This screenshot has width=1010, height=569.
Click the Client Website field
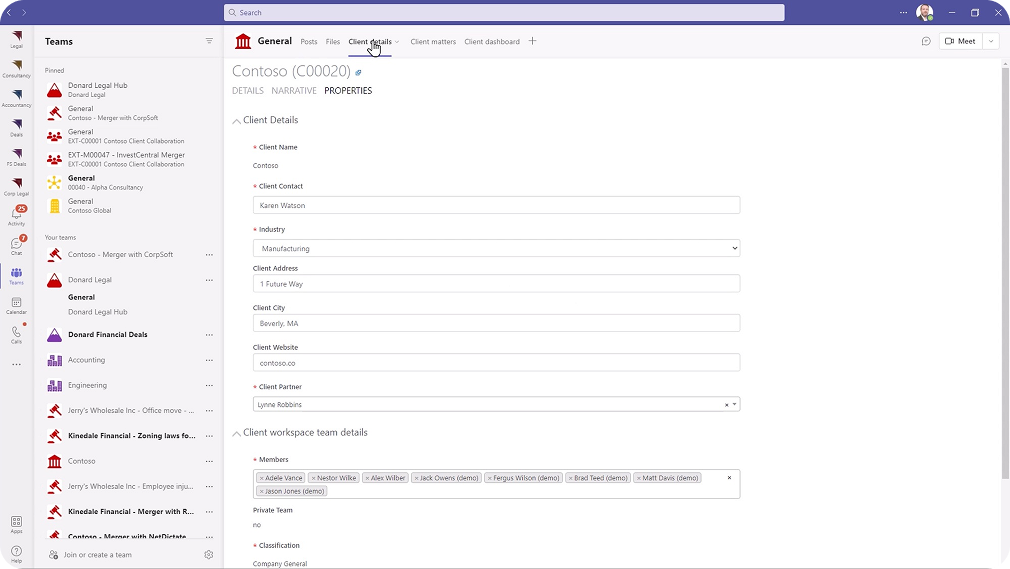point(496,363)
